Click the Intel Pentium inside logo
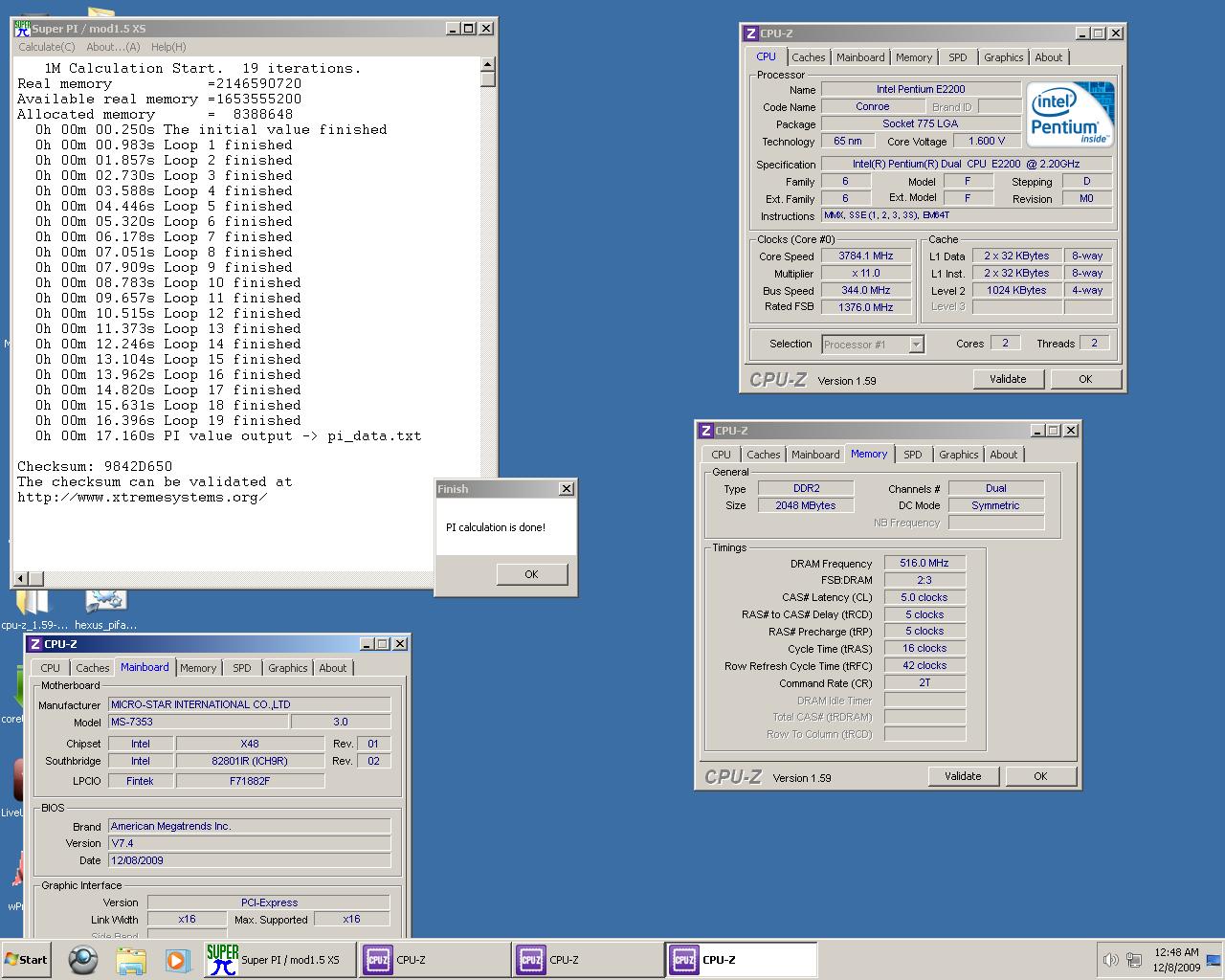 (1070, 115)
